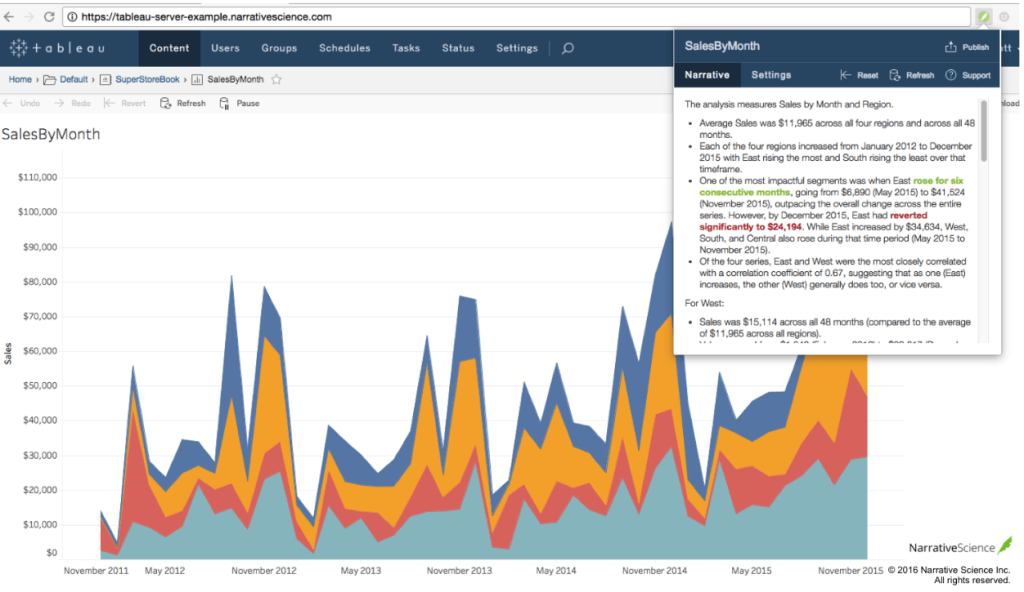
Task: Favorite SalesByMonth with the star icon
Action: click(x=277, y=79)
